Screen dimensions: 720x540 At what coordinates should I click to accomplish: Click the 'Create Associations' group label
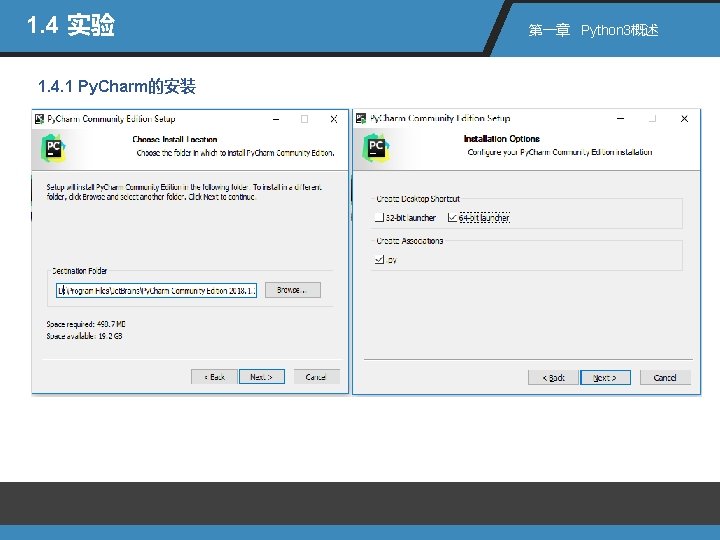coord(410,241)
